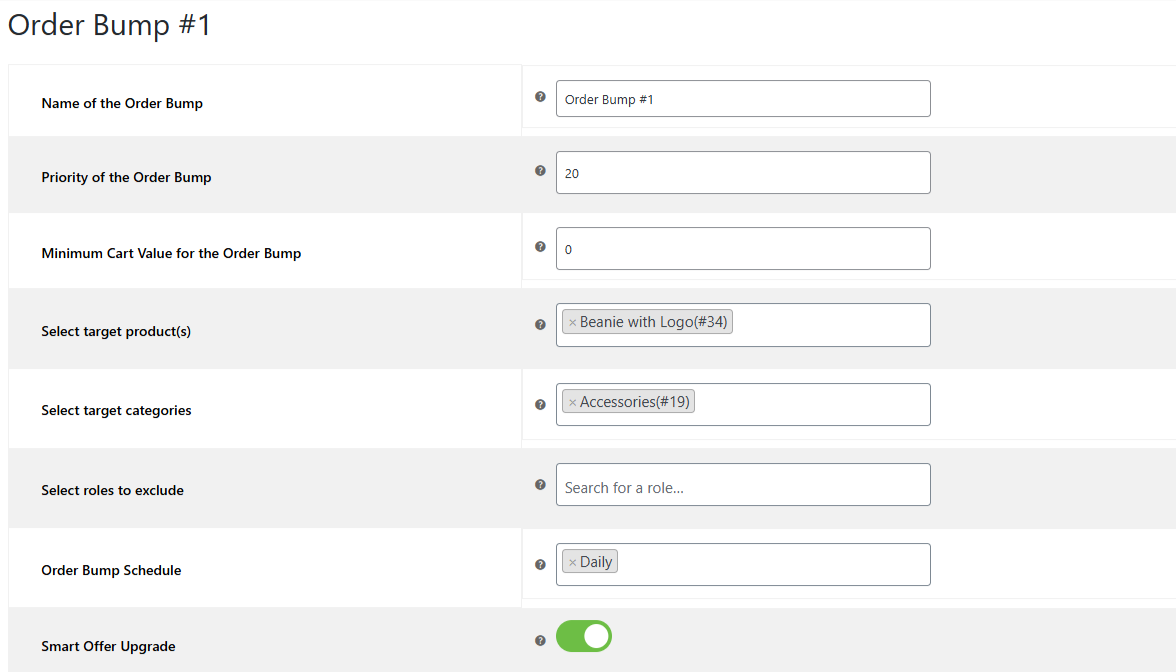
Task: Show help tip for Select target categories
Action: [x=540, y=405]
